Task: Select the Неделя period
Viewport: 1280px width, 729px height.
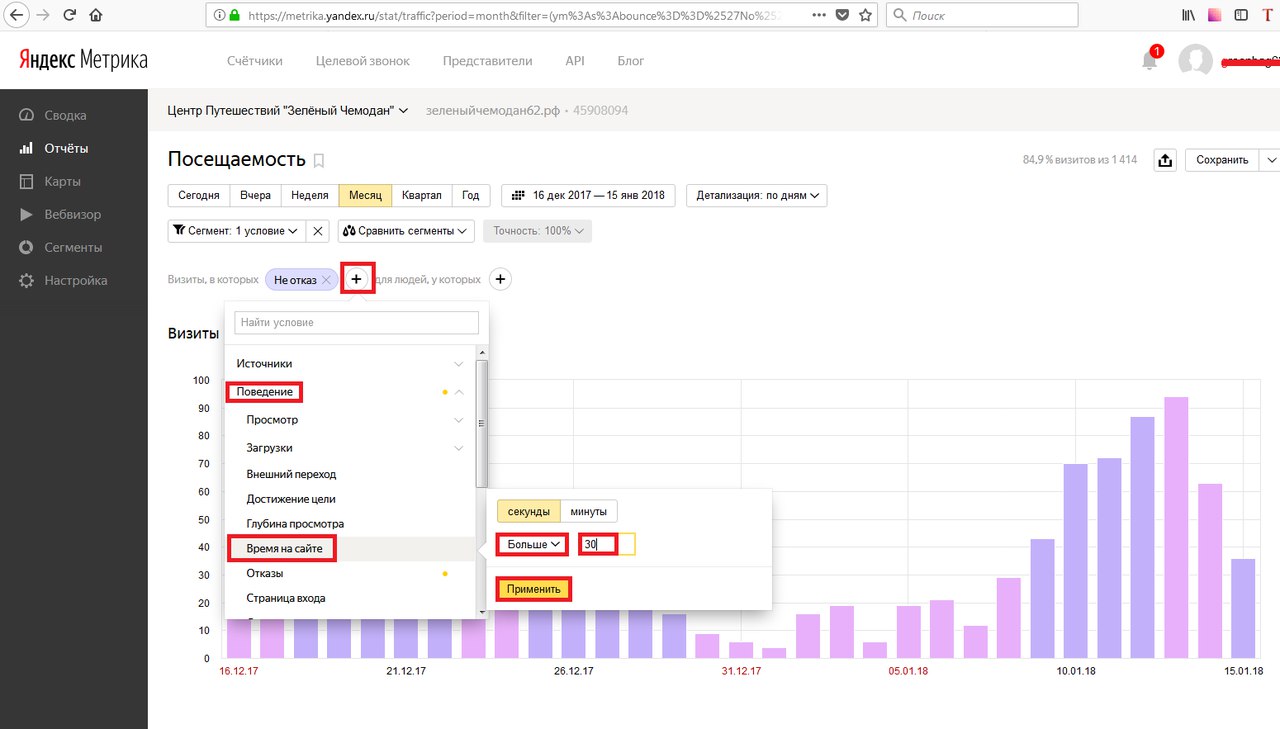Action: pos(310,195)
